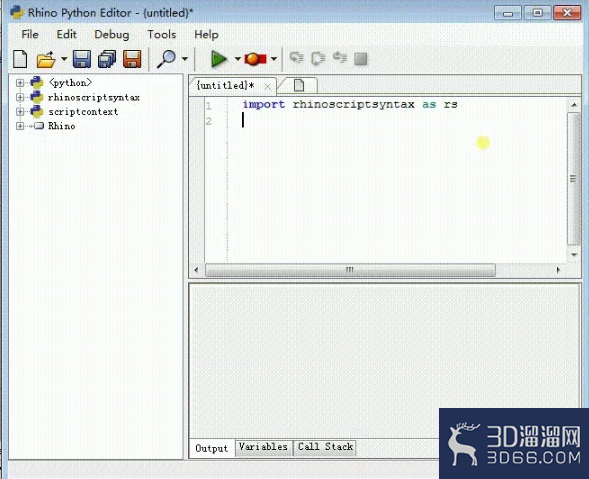The width and height of the screenshot is (589, 479).
Task: Select <python> in module tree
Action: click(70, 83)
